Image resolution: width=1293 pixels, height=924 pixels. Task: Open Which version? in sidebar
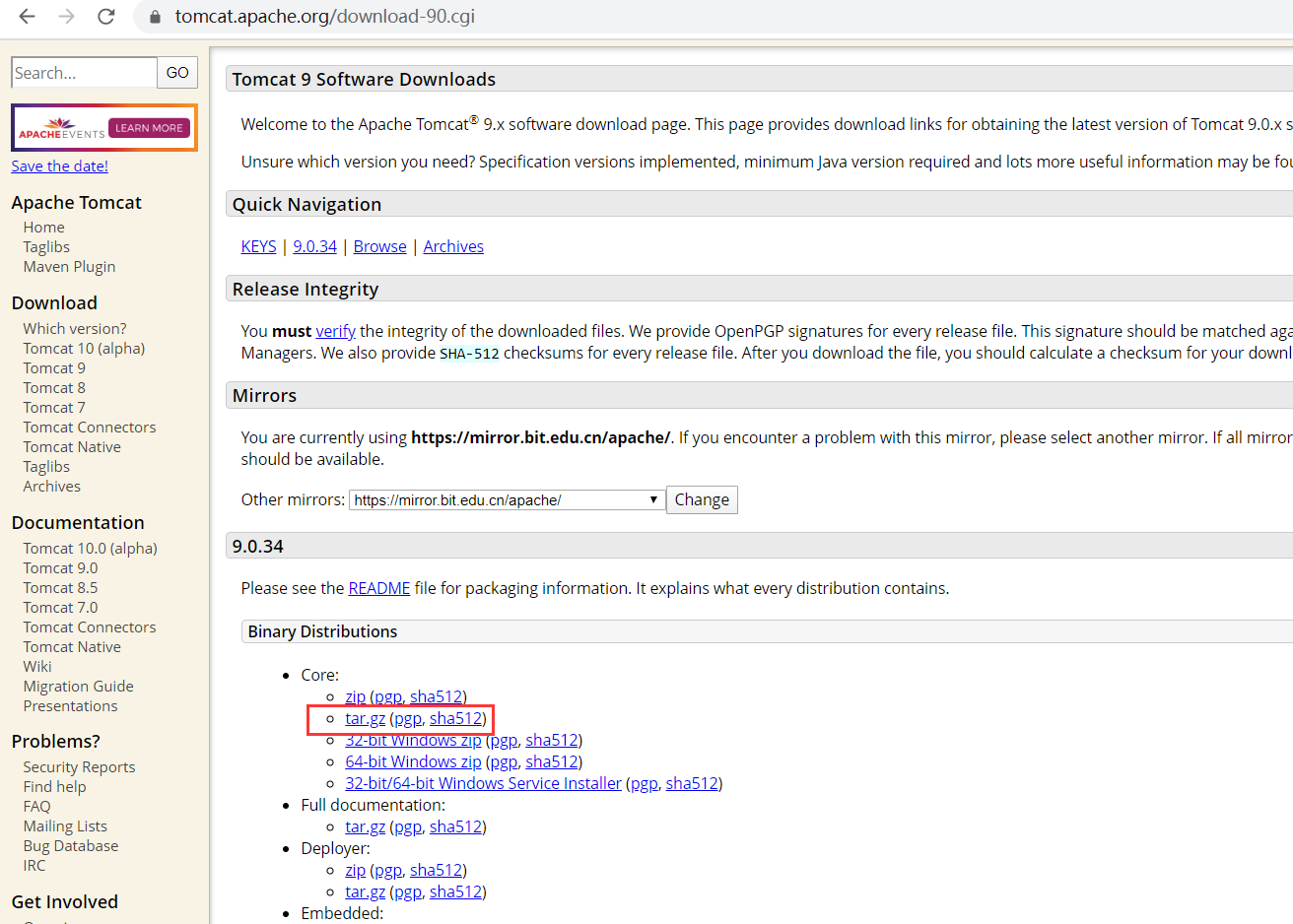click(x=75, y=329)
